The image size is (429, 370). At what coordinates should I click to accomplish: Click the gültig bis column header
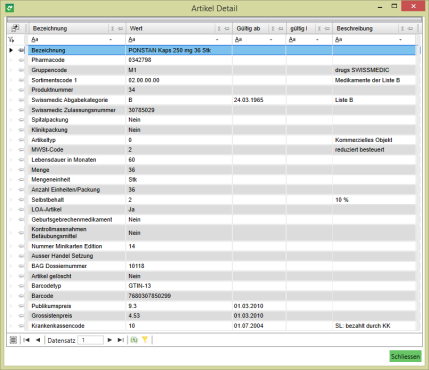pyautogui.click(x=299, y=29)
